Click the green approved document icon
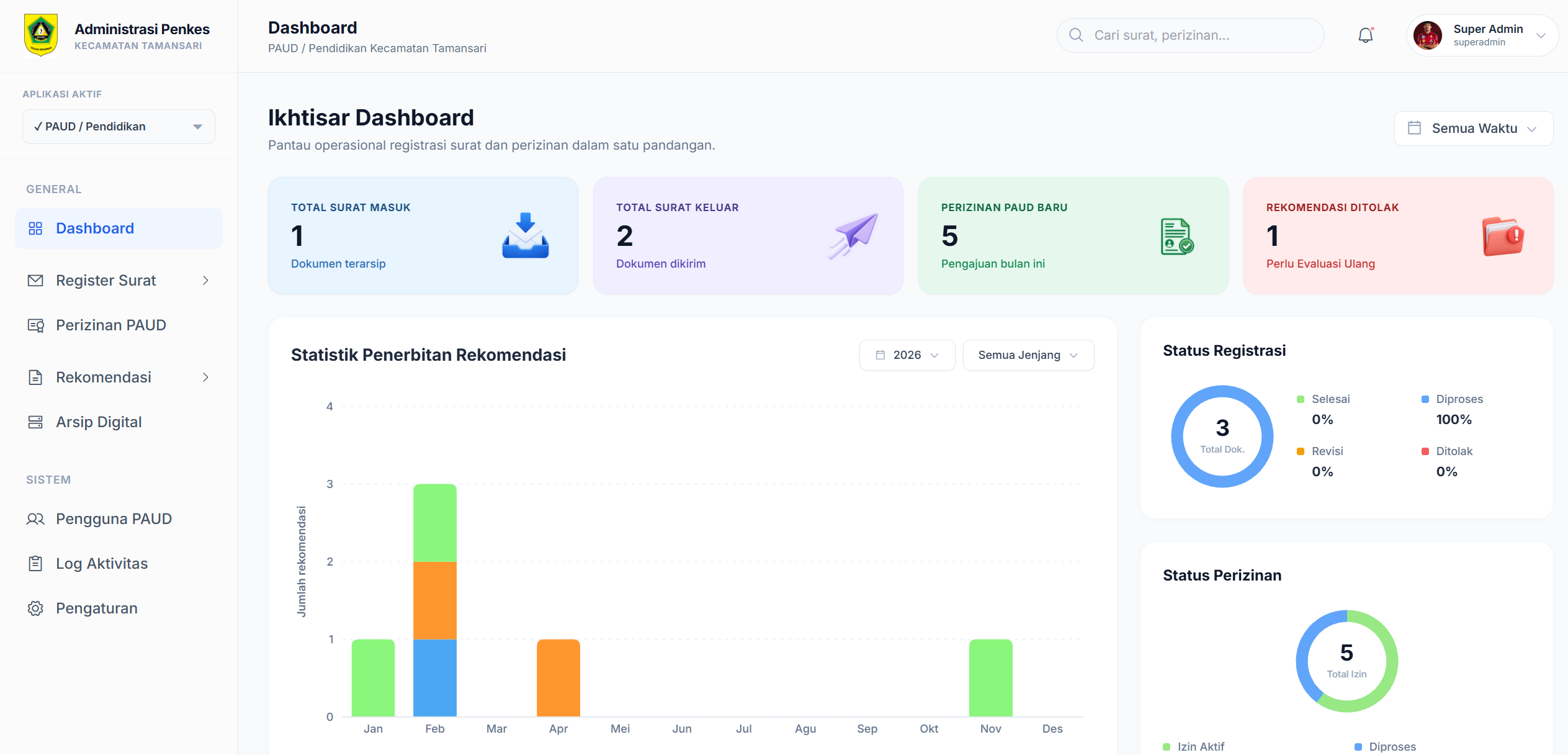The height and width of the screenshot is (755, 1568). coord(1177,237)
